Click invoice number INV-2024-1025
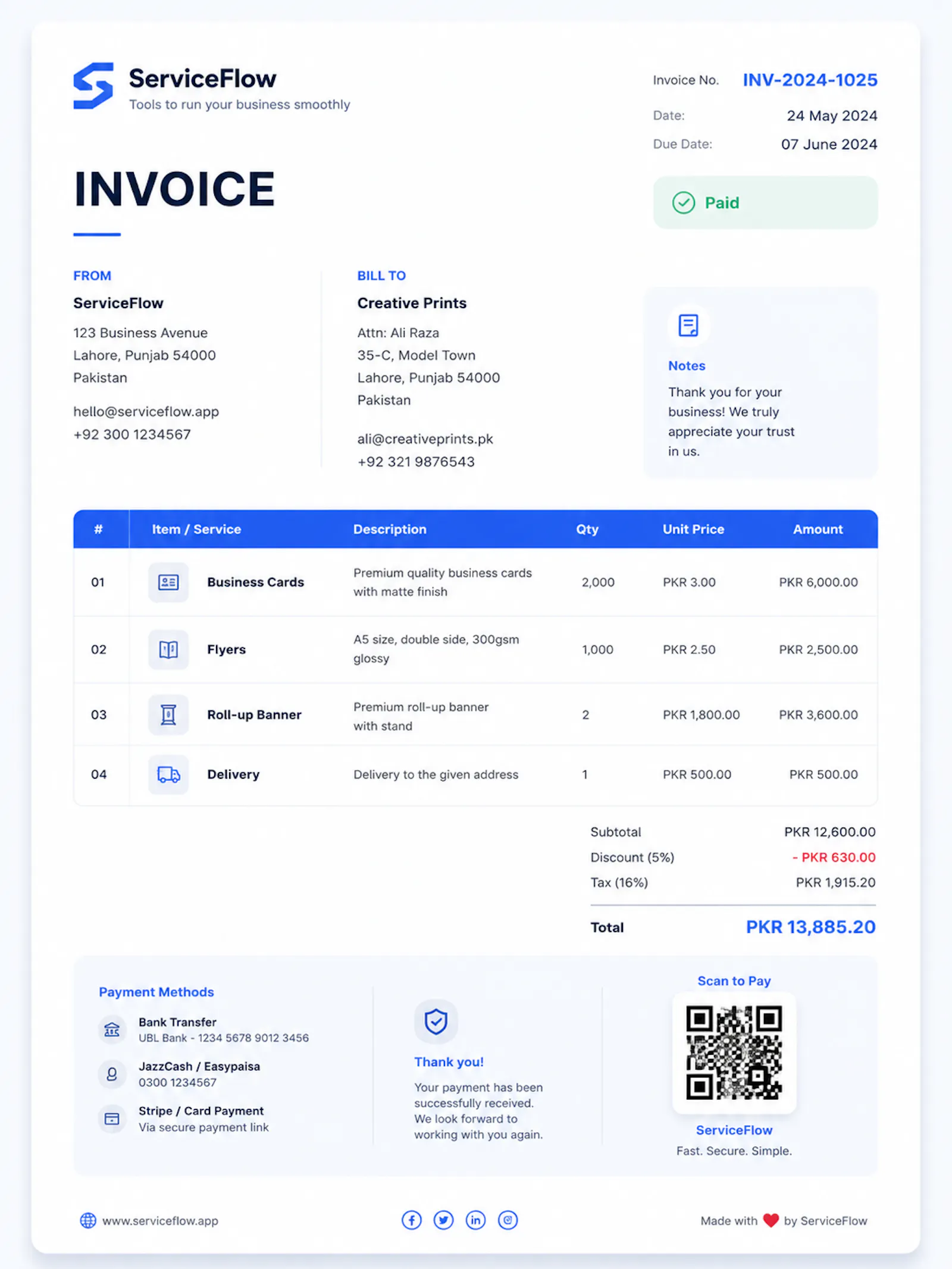The image size is (952, 1269). (x=810, y=80)
